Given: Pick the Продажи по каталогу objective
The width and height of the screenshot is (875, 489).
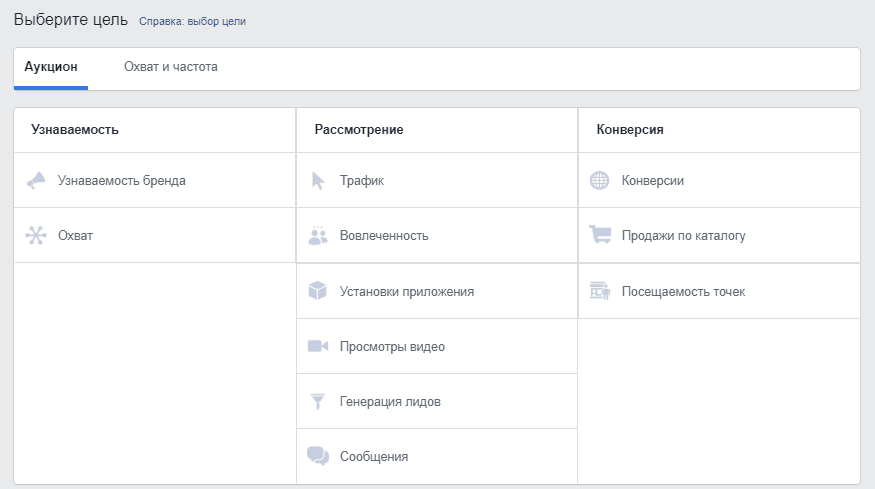Looking at the screenshot, I should click(719, 235).
